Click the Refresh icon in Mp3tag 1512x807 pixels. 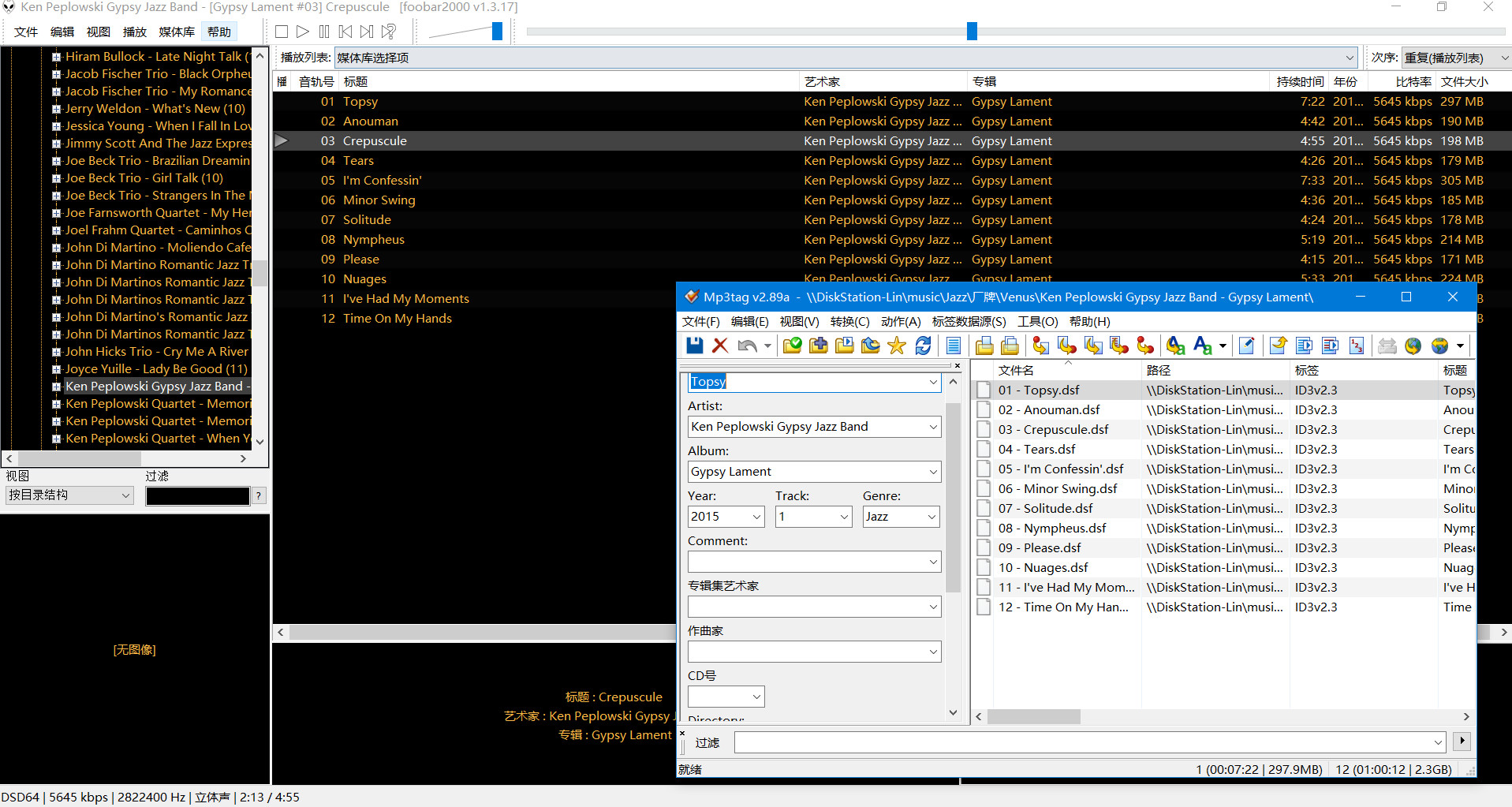tap(923, 346)
